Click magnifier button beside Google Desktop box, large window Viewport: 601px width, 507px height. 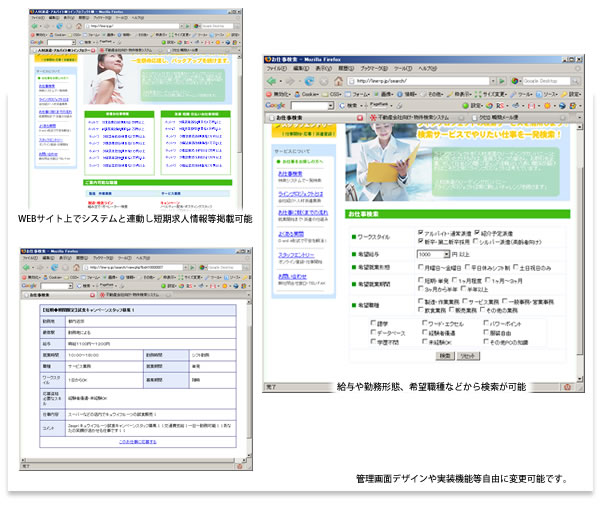pyautogui.click(x=575, y=81)
